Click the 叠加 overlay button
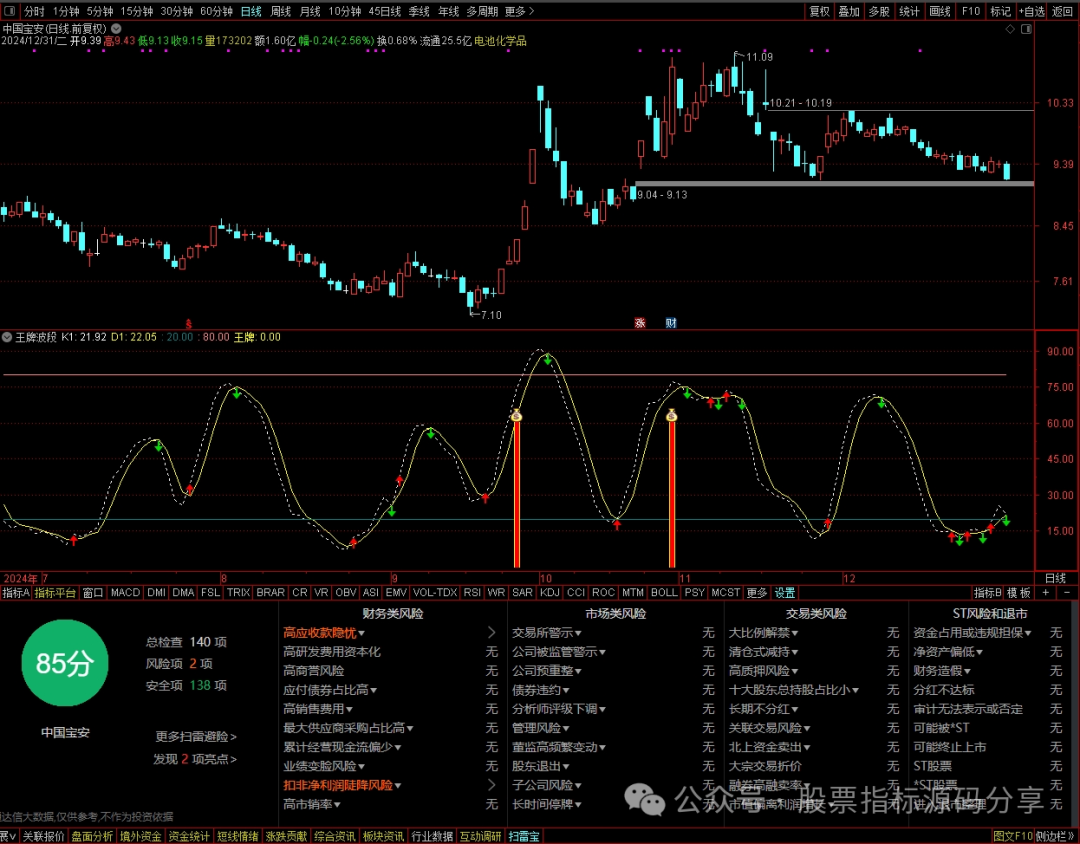The height and width of the screenshot is (844, 1080). (x=849, y=11)
